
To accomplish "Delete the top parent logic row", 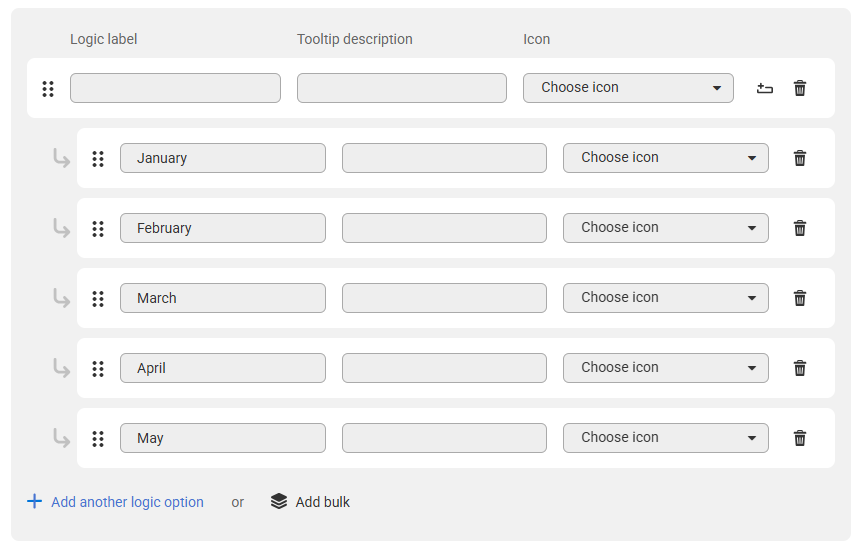I will click(800, 88).
